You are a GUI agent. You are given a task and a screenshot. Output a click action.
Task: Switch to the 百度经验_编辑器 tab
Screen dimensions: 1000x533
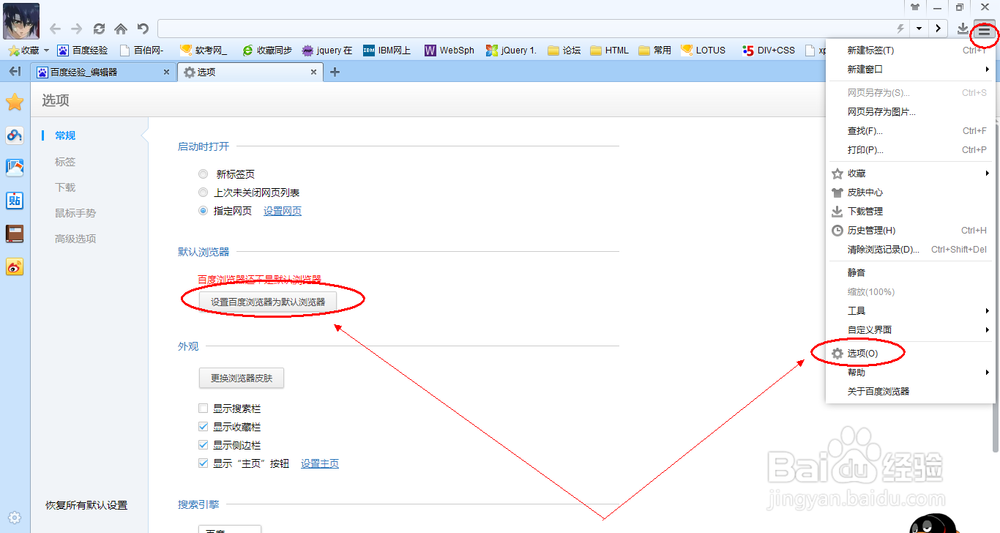tap(102, 72)
